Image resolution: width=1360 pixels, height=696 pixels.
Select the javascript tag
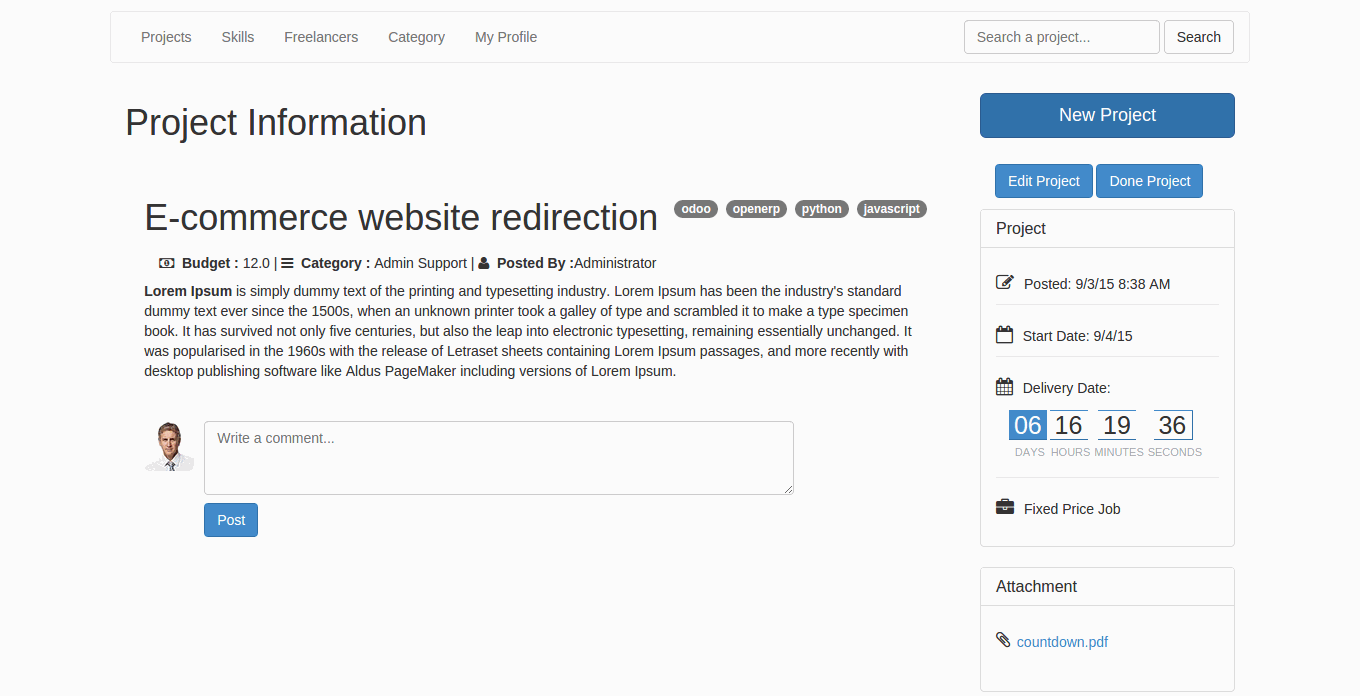[x=892, y=209]
